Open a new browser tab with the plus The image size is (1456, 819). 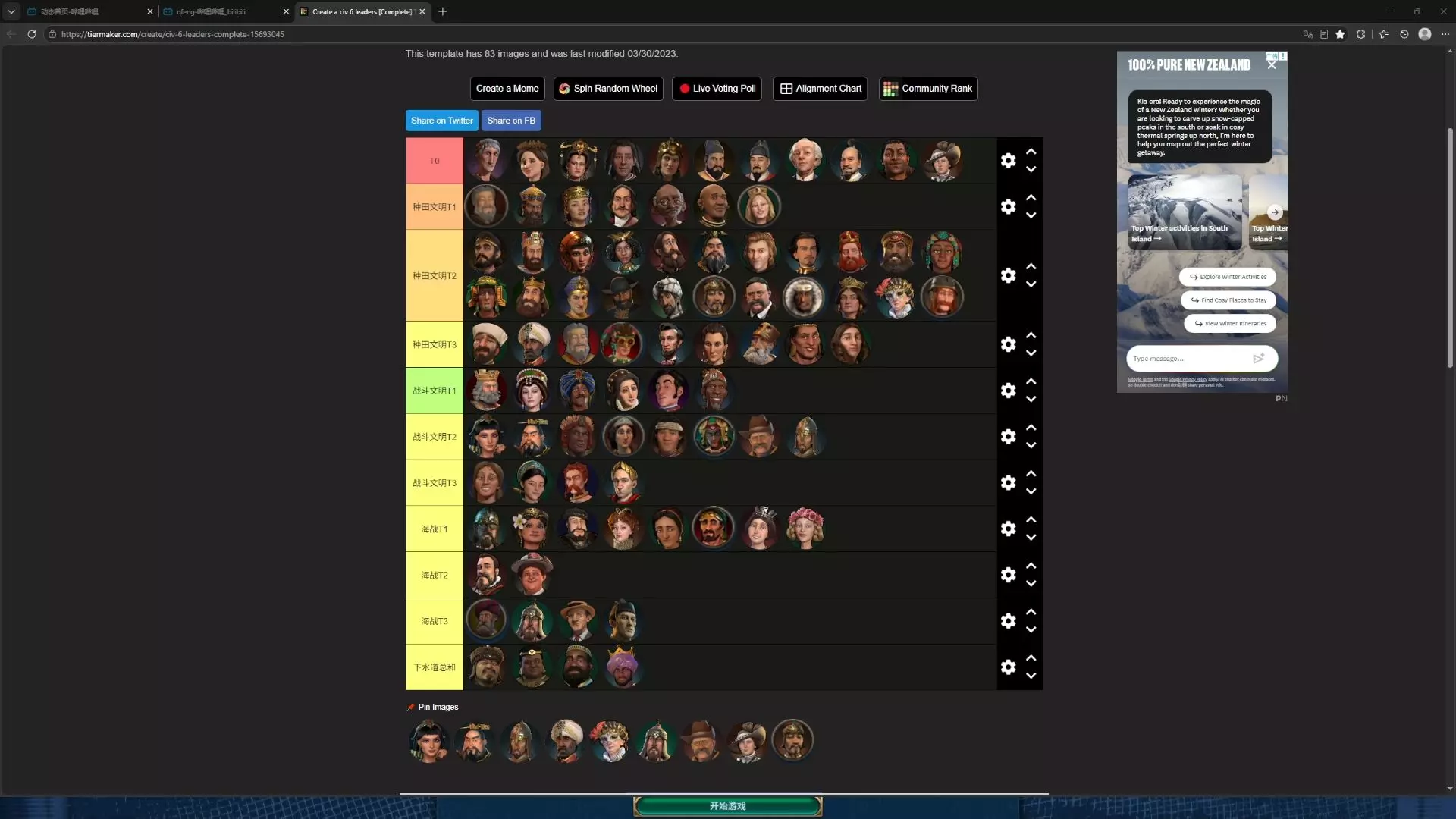443,11
